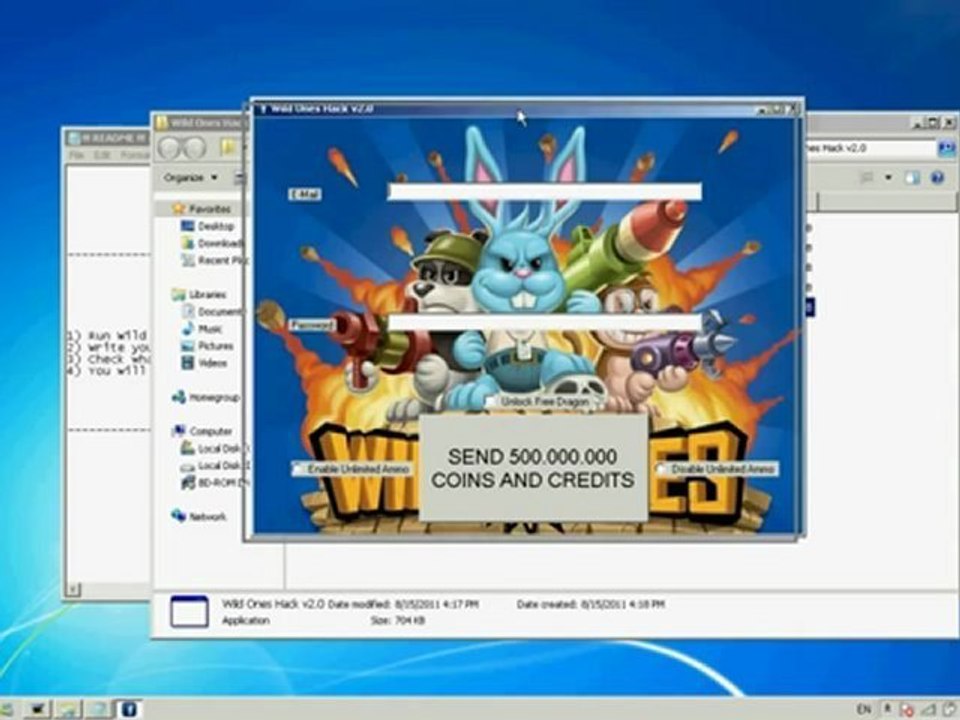Click Explorer's Back navigation arrow
Screen dimensions: 960x720
pos(170,148)
